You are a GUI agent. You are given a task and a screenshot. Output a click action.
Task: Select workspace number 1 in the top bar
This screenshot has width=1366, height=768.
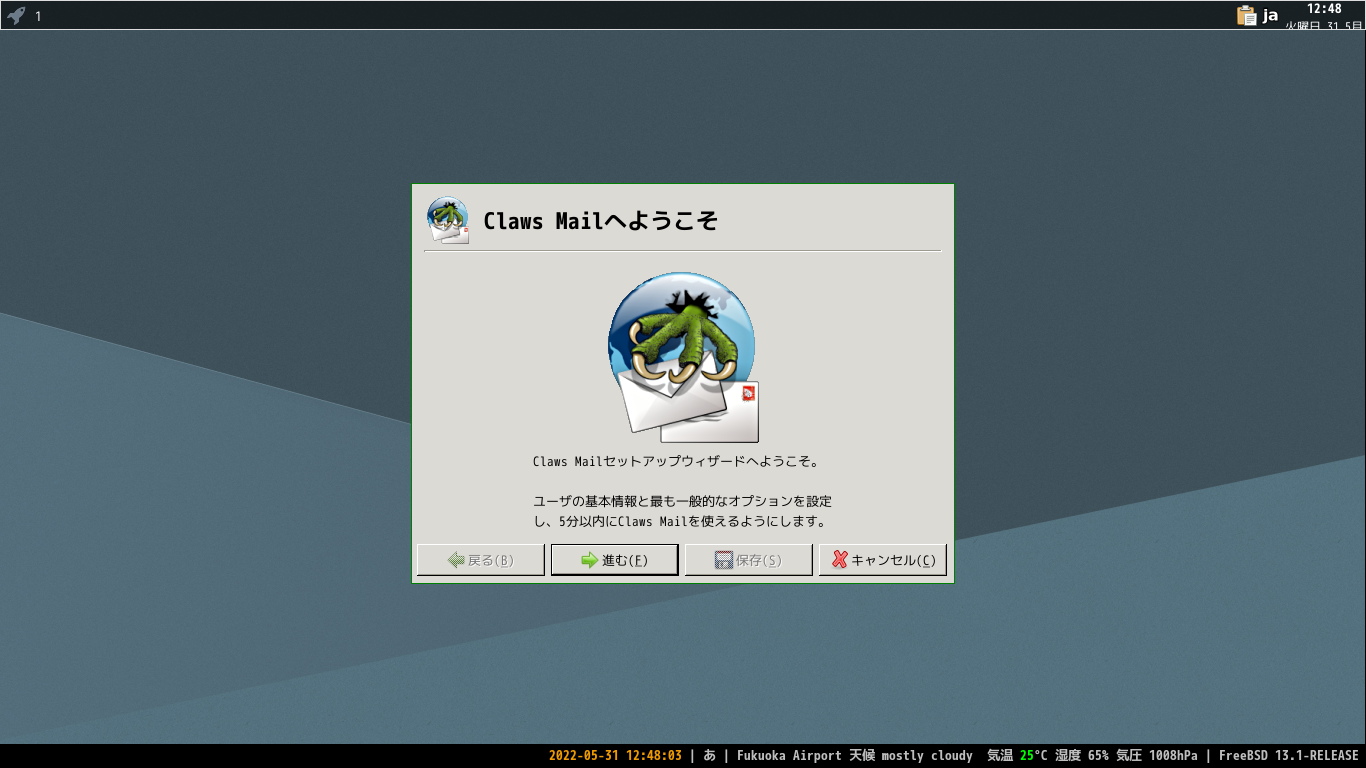tap(38, 16)
